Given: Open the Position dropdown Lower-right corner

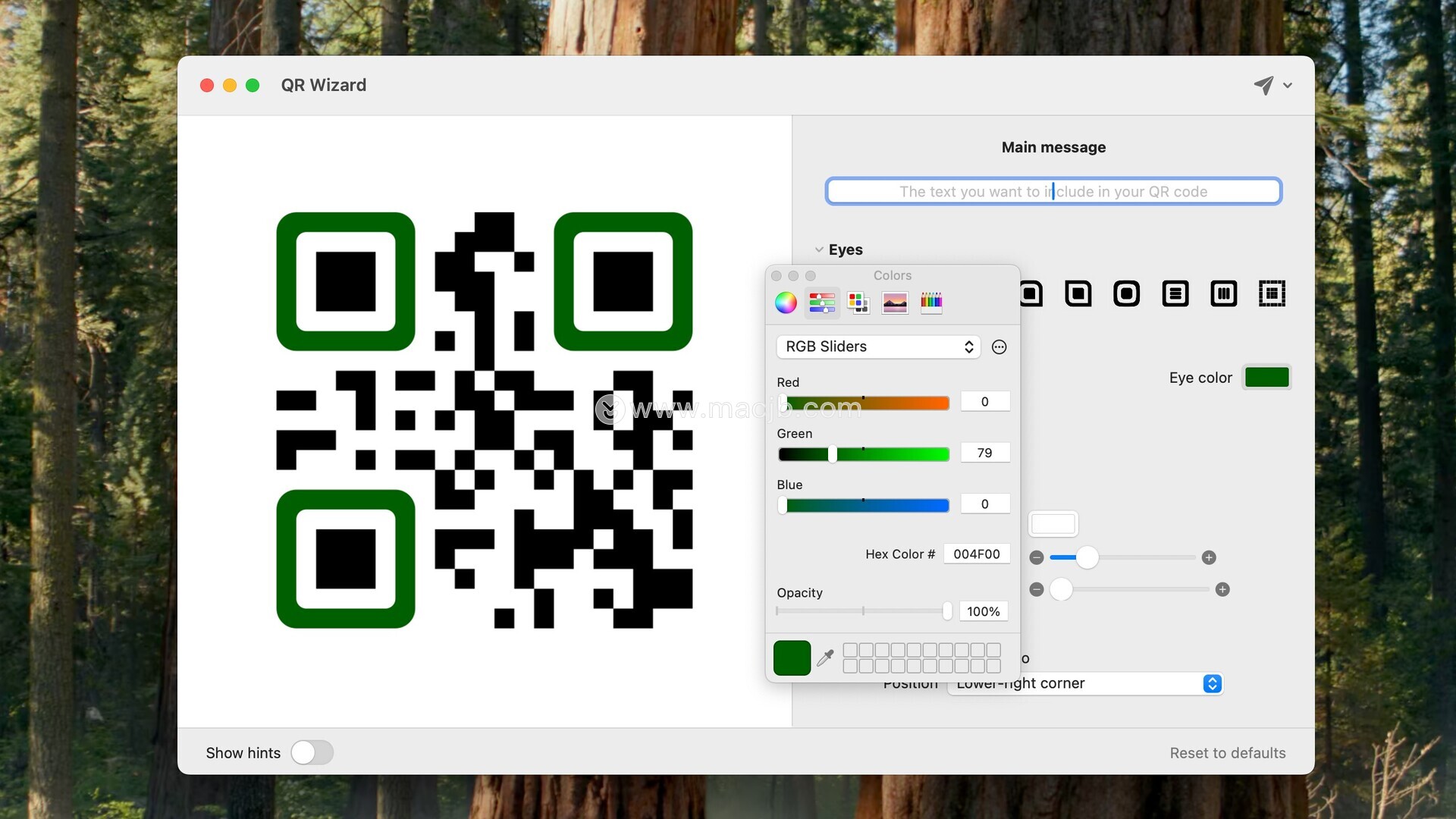Looking at the screenshot, I should (1085, 683).
